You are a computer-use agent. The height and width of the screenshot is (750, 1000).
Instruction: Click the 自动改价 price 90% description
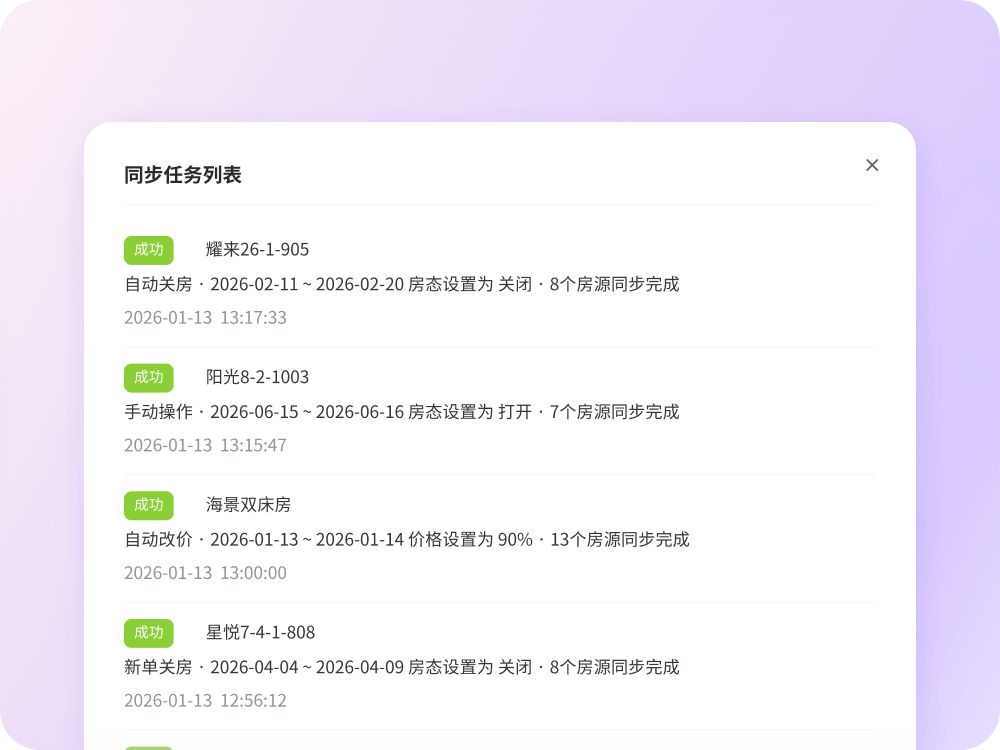[406, 540]
